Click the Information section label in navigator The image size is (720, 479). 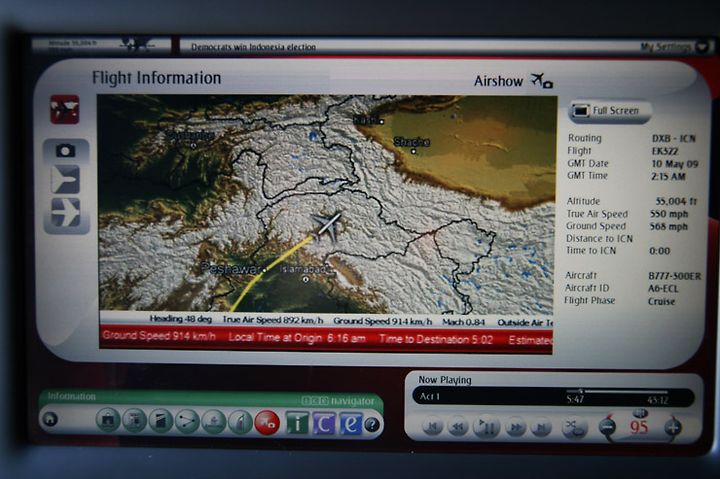tap(71, 396)
